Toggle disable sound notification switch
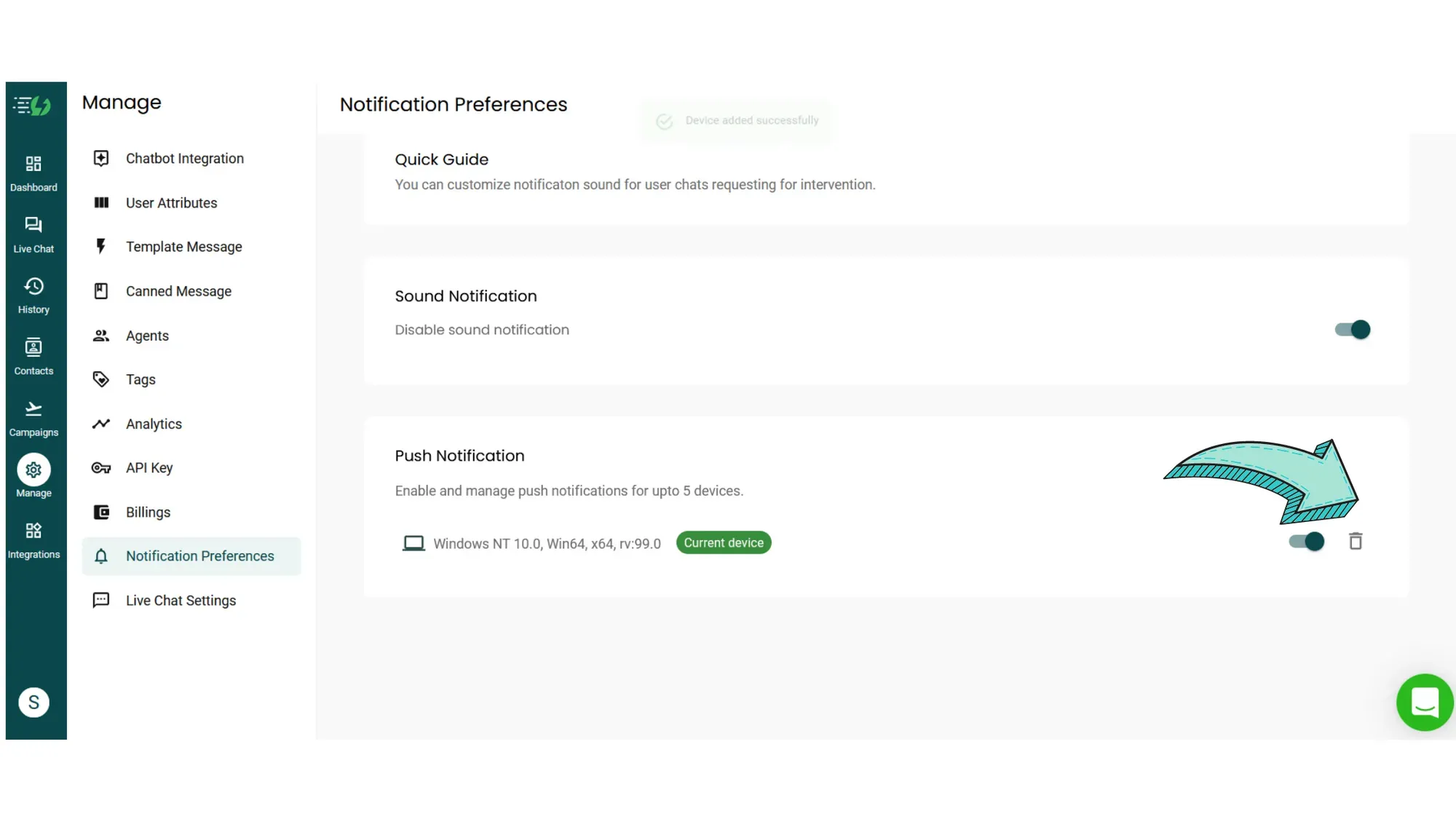The image size is (1456, 819). tap(1350, 330)
